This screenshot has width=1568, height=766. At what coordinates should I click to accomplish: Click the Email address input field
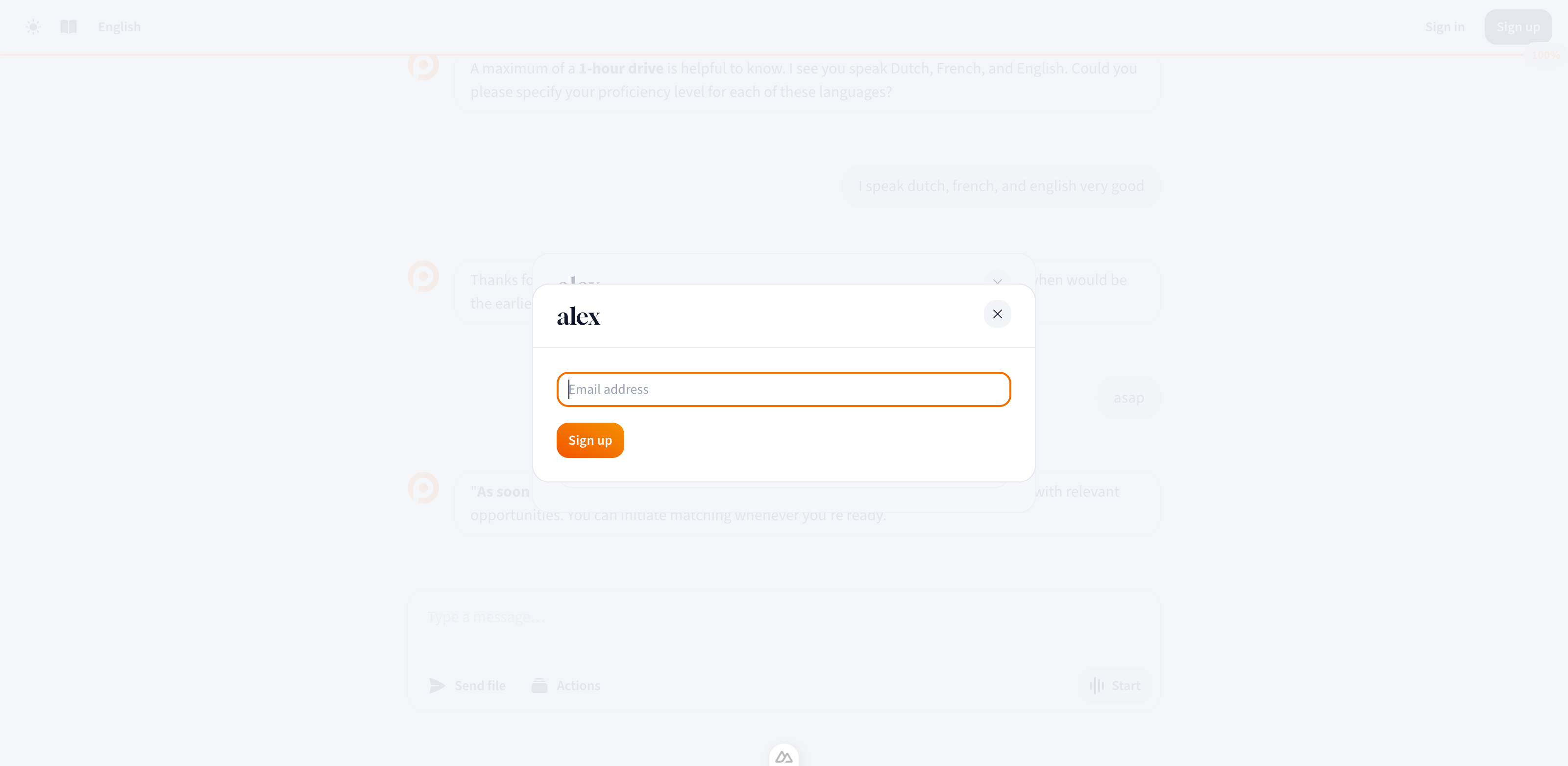point(783,389)
